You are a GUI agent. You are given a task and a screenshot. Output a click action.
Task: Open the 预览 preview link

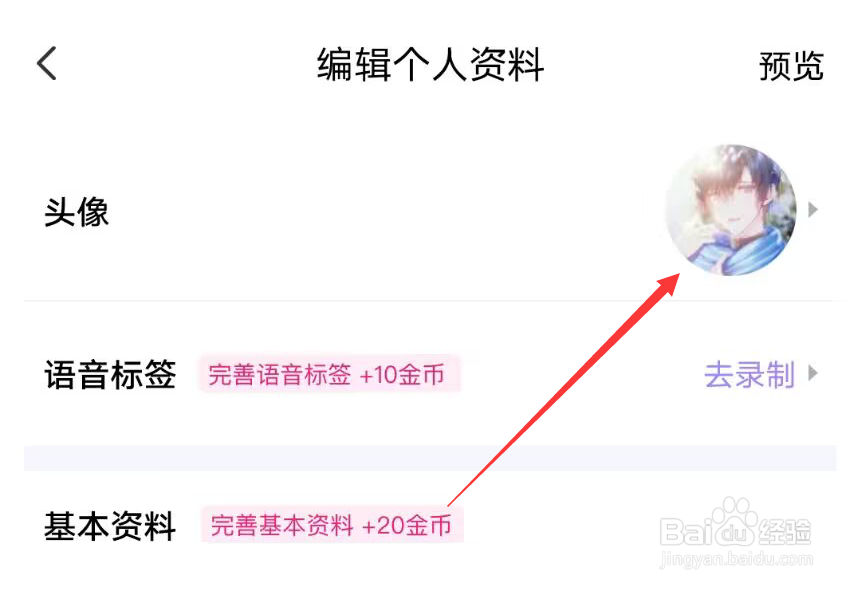click(x=791, y=66)
